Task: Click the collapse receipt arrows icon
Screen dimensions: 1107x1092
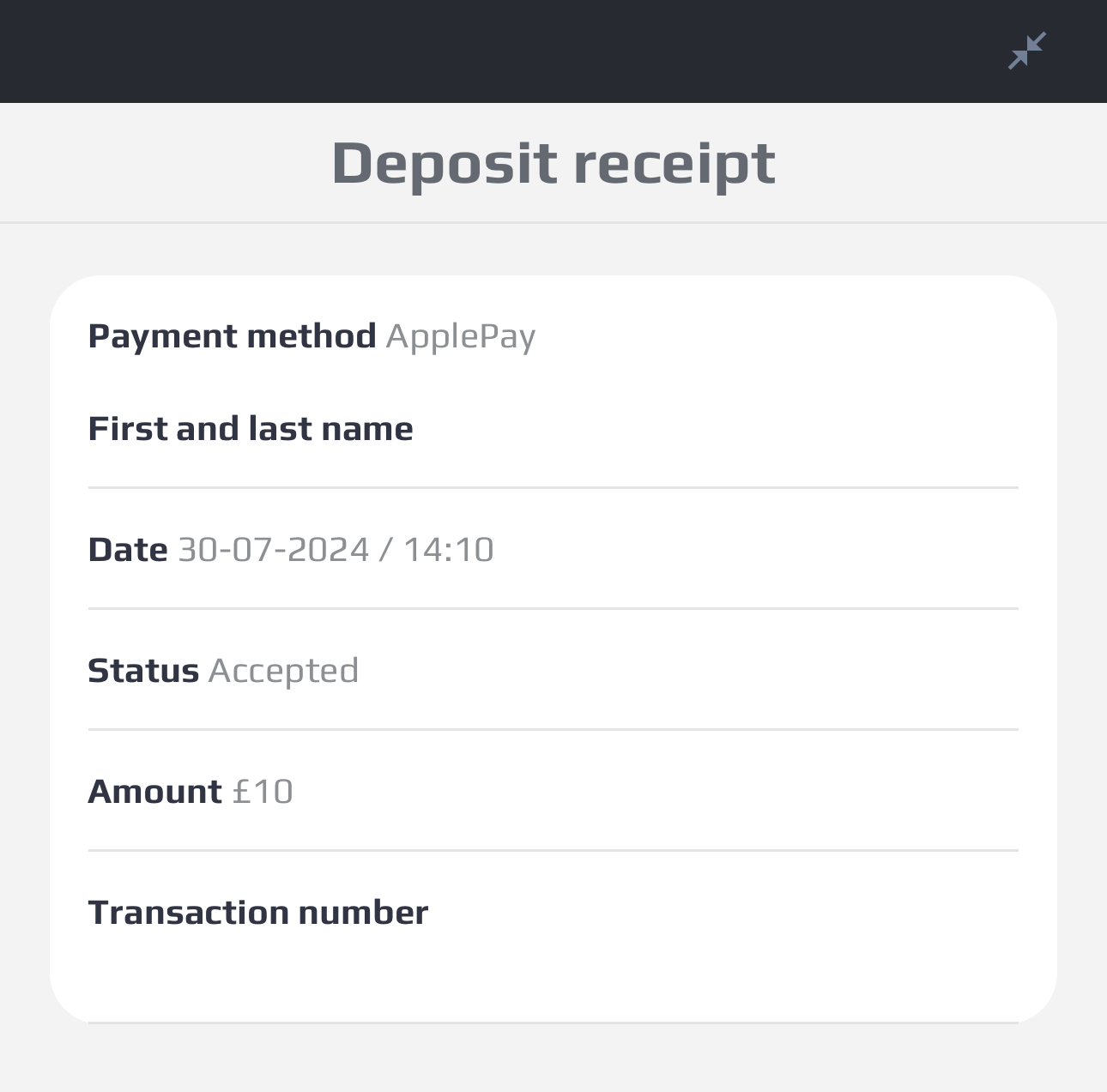Action: (1027, 51)
